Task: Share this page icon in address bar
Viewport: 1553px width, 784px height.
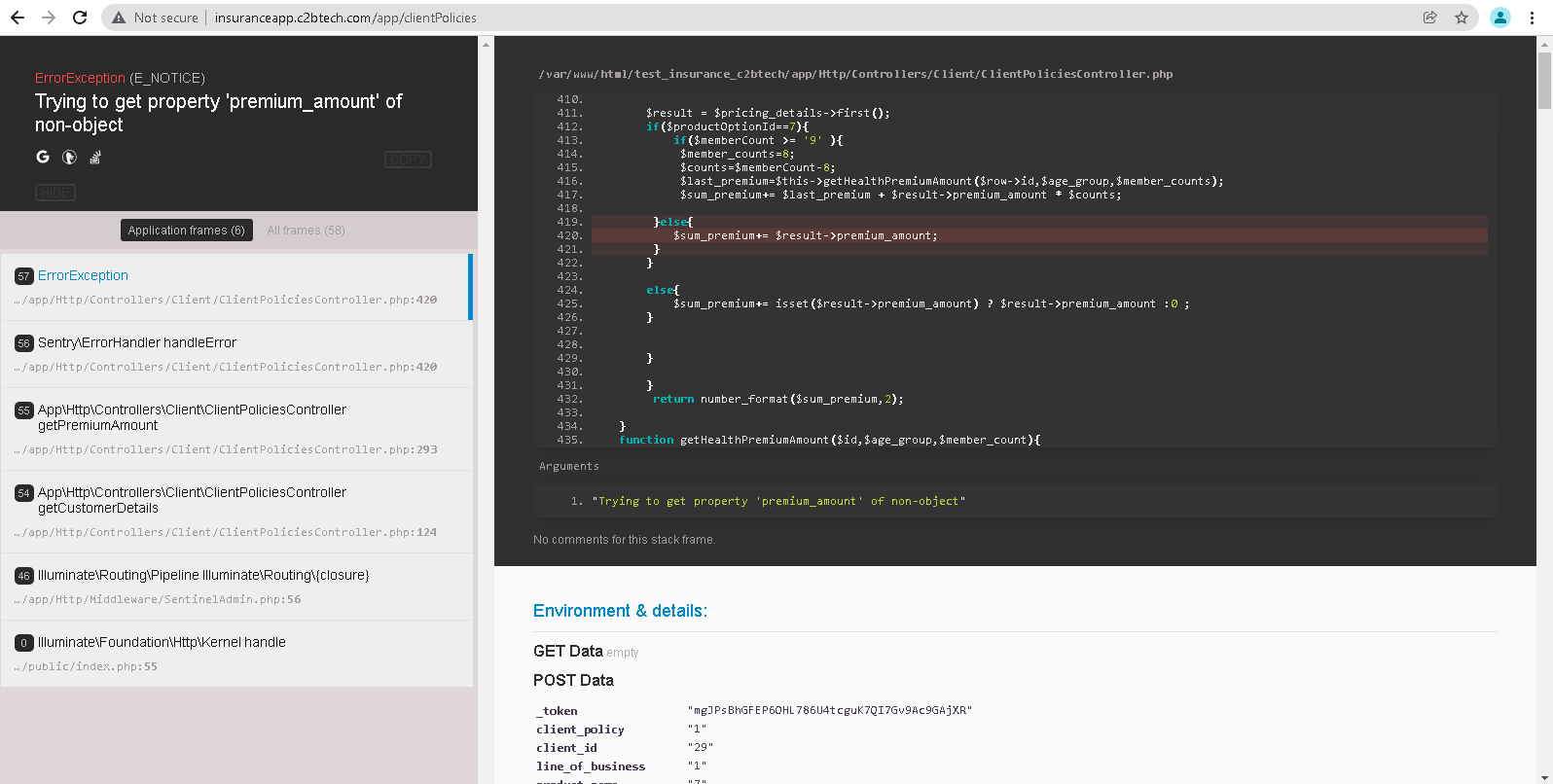Action: click(1430, 18)
